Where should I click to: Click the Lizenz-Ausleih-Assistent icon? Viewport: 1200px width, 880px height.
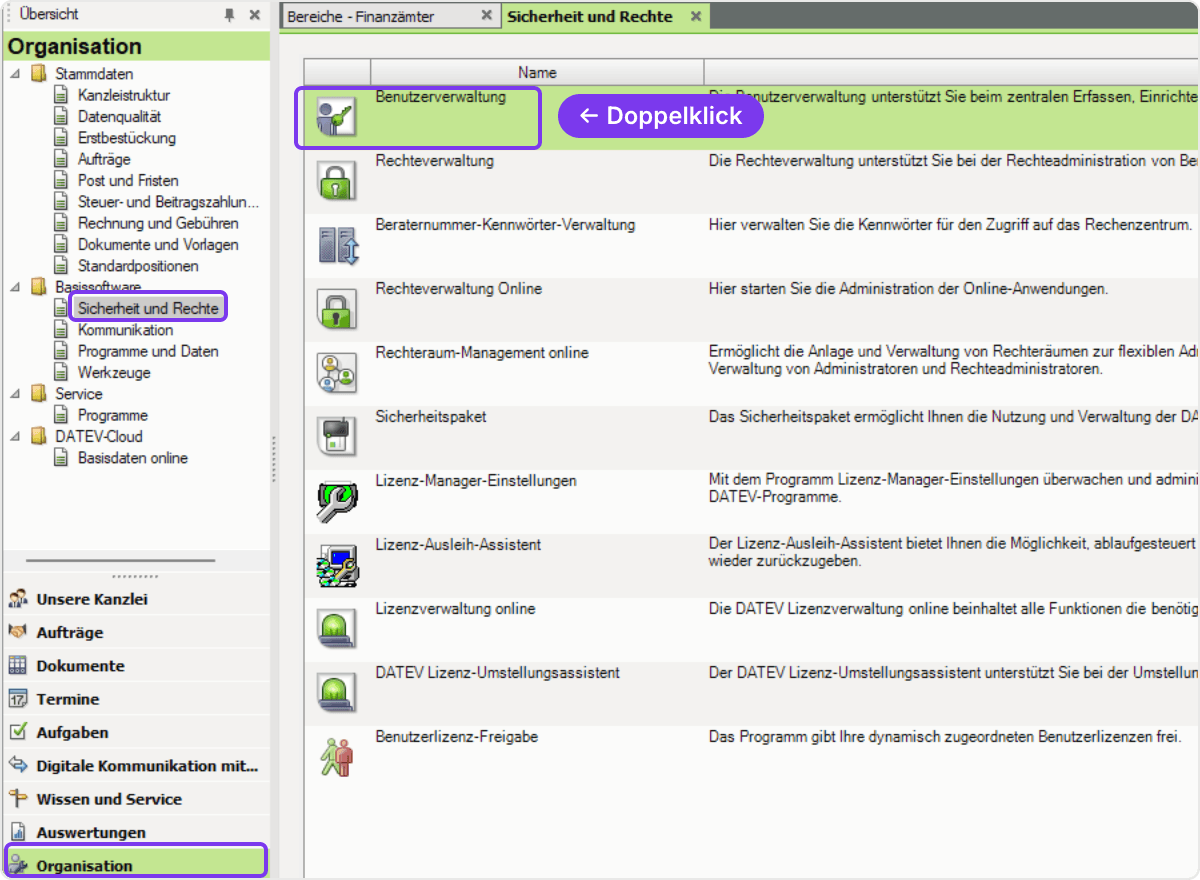[337, 566]
